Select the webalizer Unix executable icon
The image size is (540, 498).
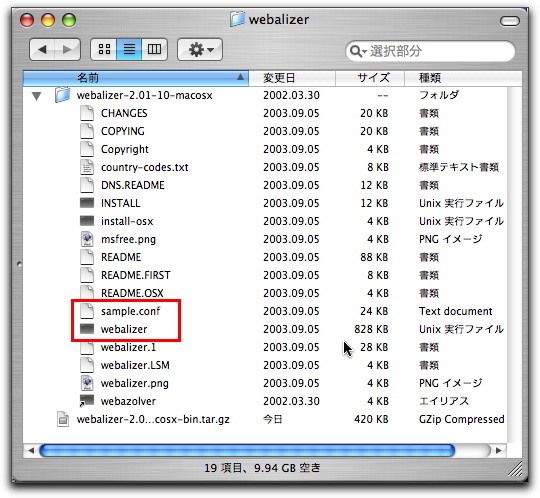[x=87, y=329]
